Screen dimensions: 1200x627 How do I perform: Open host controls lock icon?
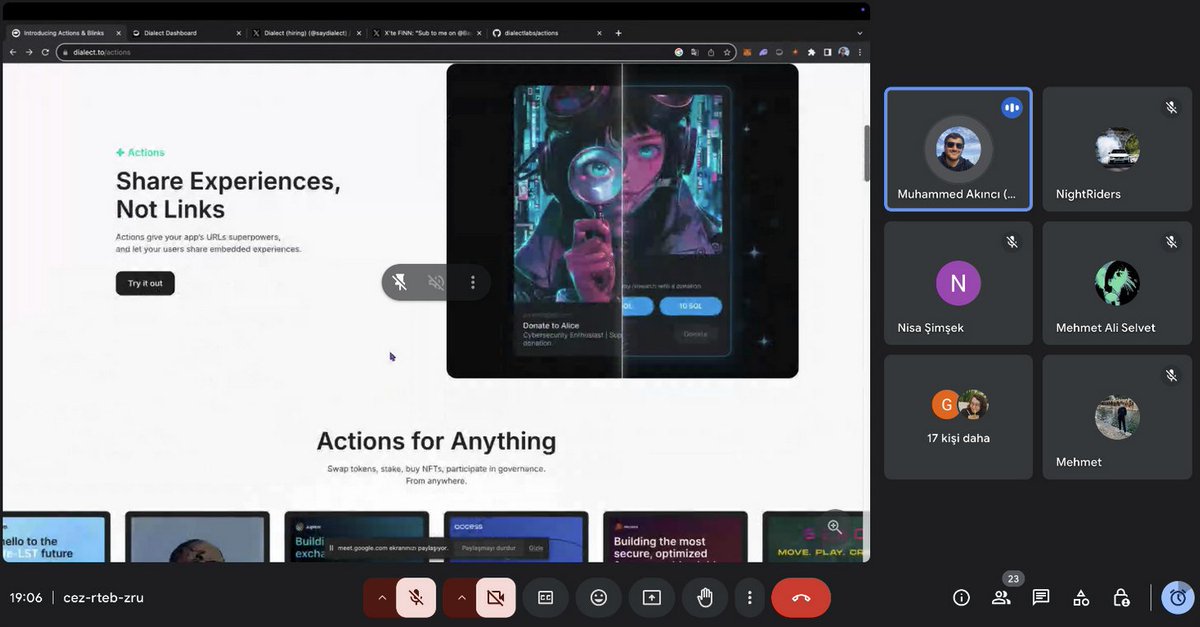point(1121,597)
